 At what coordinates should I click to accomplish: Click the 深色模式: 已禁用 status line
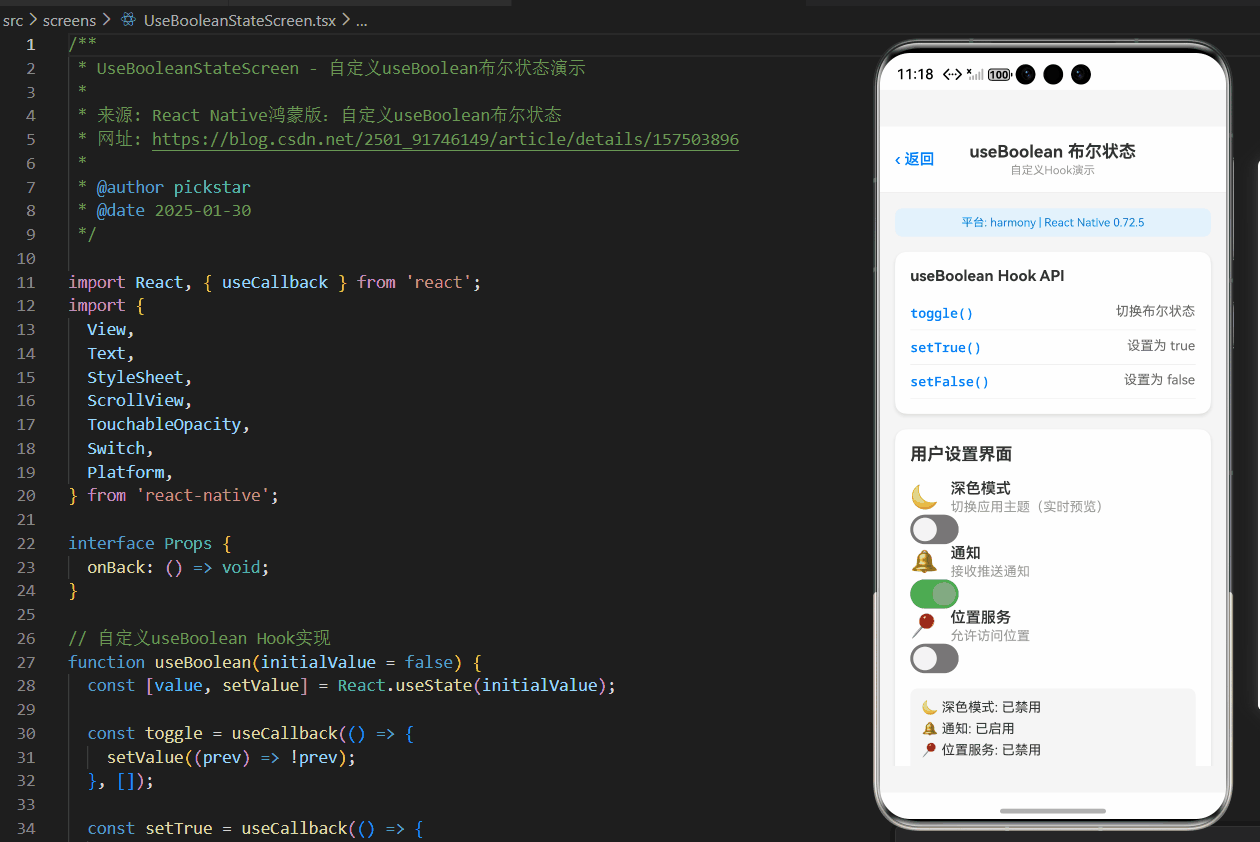(981, 707)
